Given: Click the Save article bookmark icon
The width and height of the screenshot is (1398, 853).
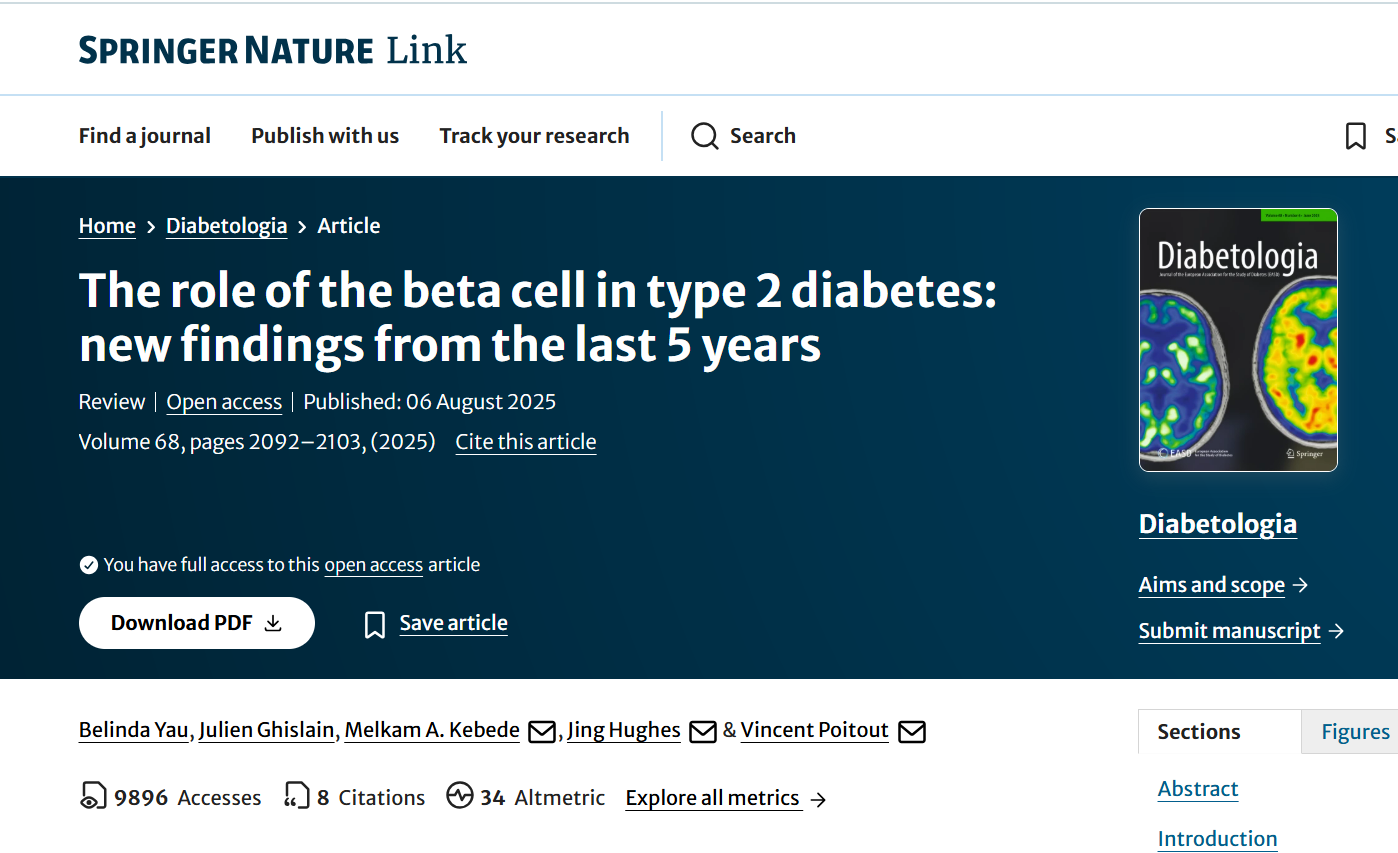Looking at the screenshot, I should (x=375, y=625).
